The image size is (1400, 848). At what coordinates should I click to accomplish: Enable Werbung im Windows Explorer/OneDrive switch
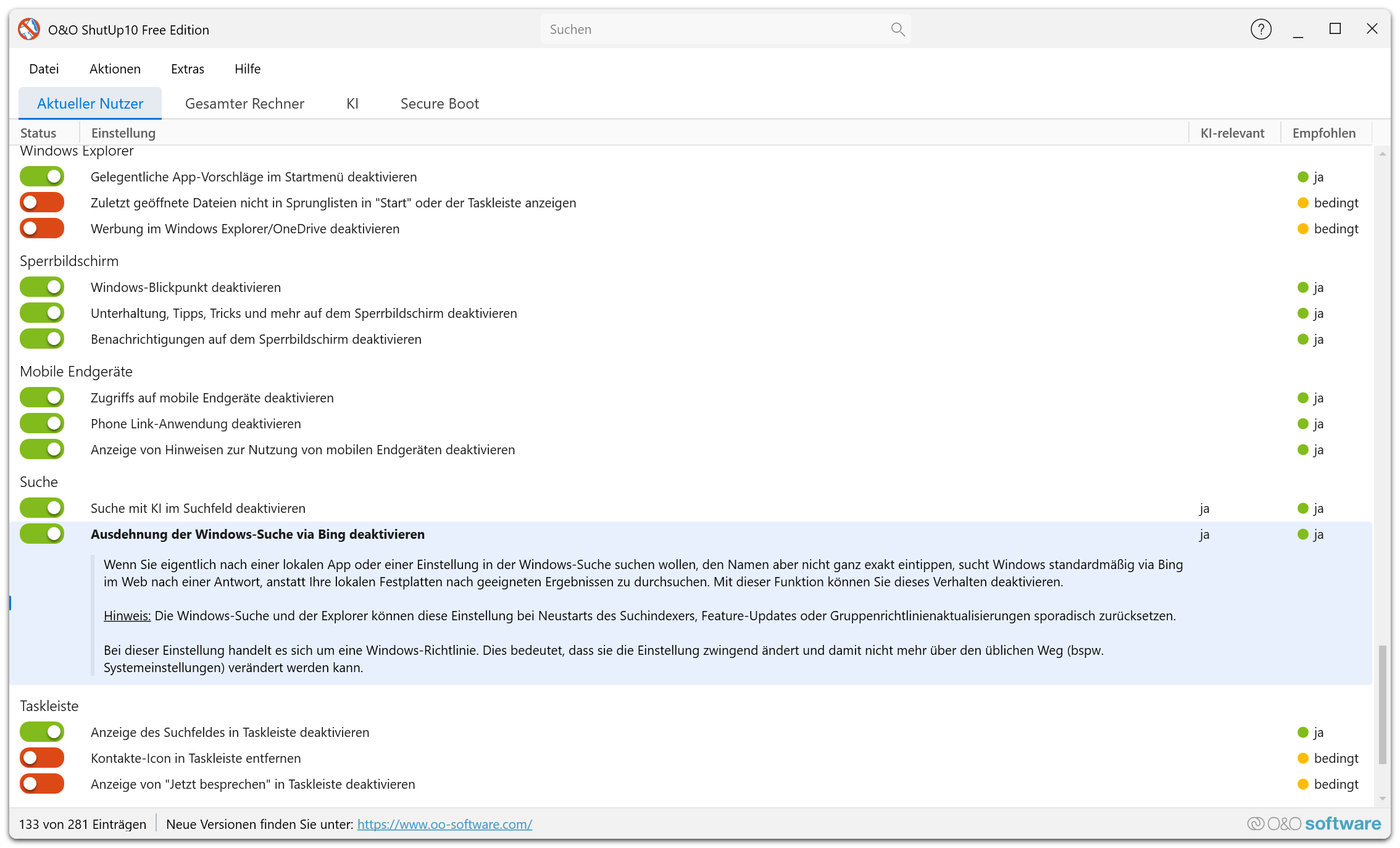click(x=42, y=228)
